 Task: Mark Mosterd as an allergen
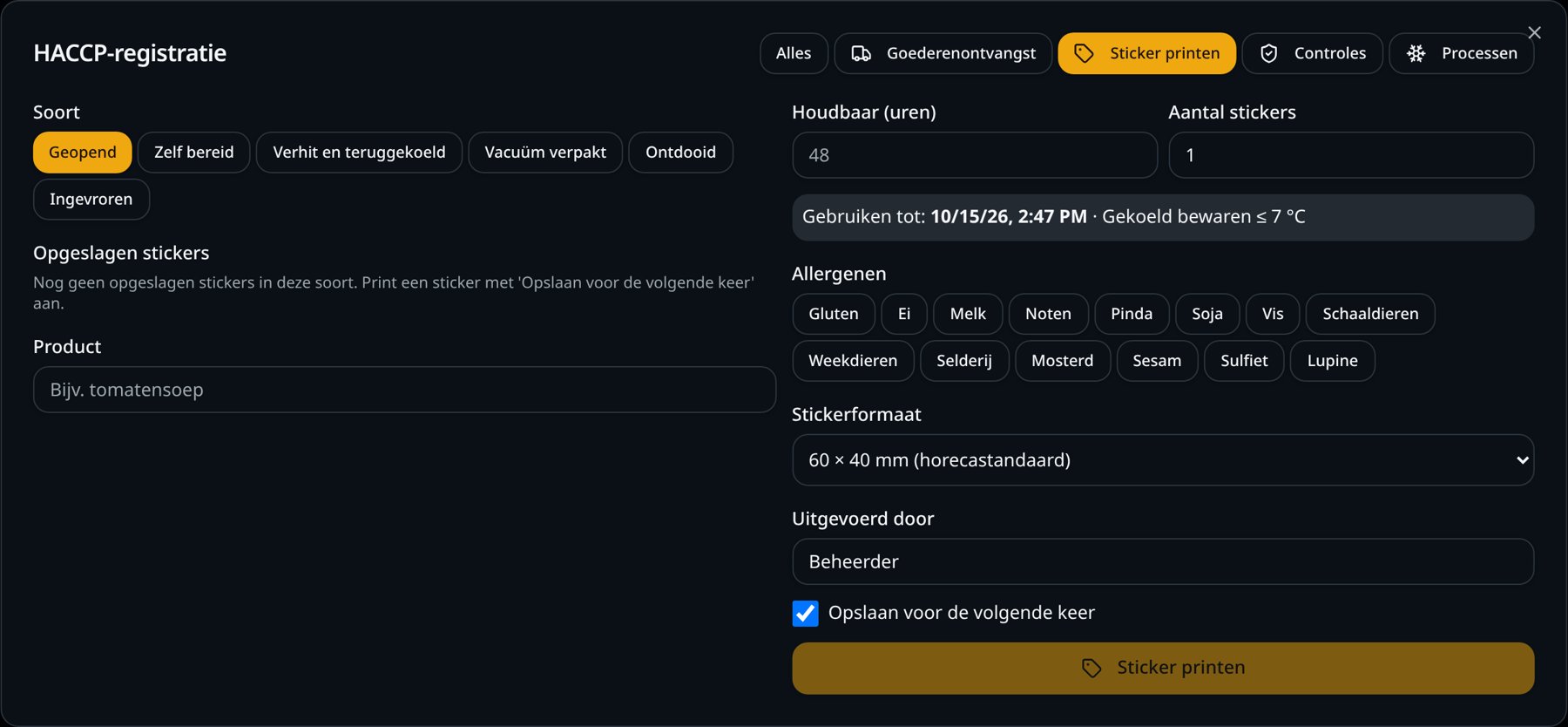1062,361
